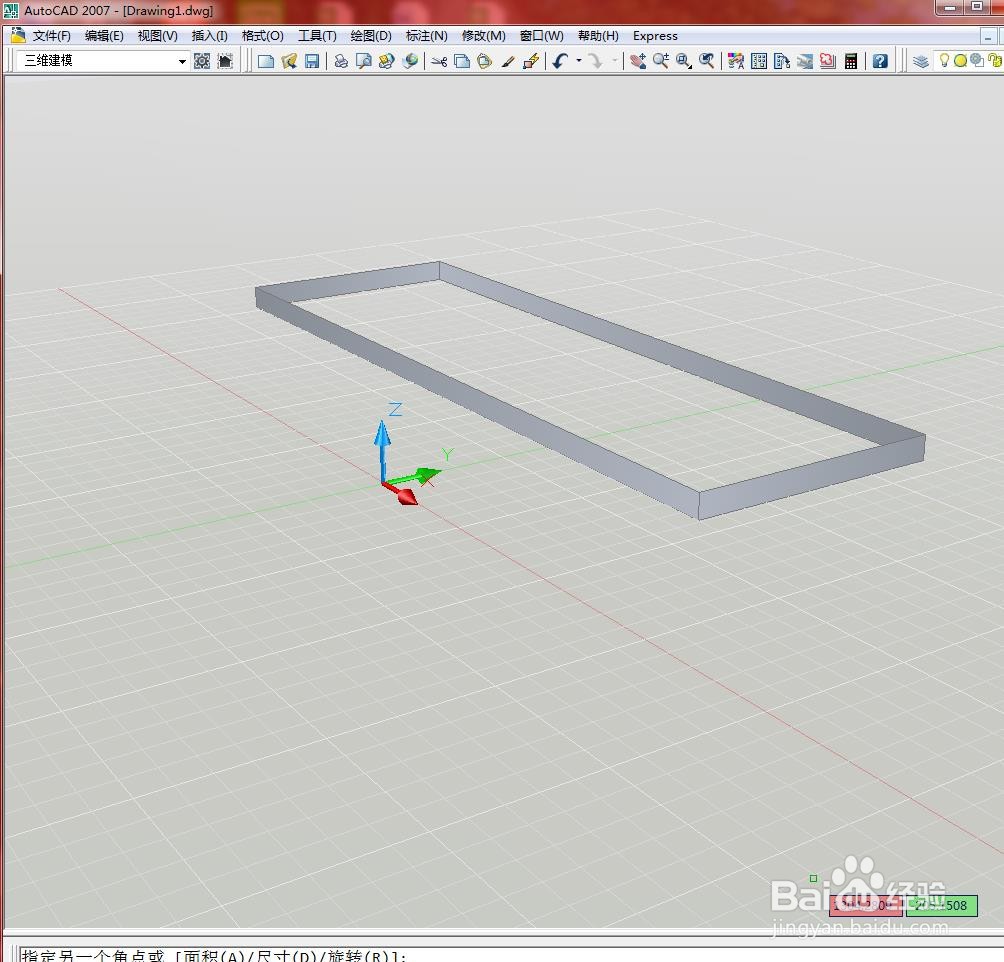Open the 窗口(W) menu

[542, 36]
